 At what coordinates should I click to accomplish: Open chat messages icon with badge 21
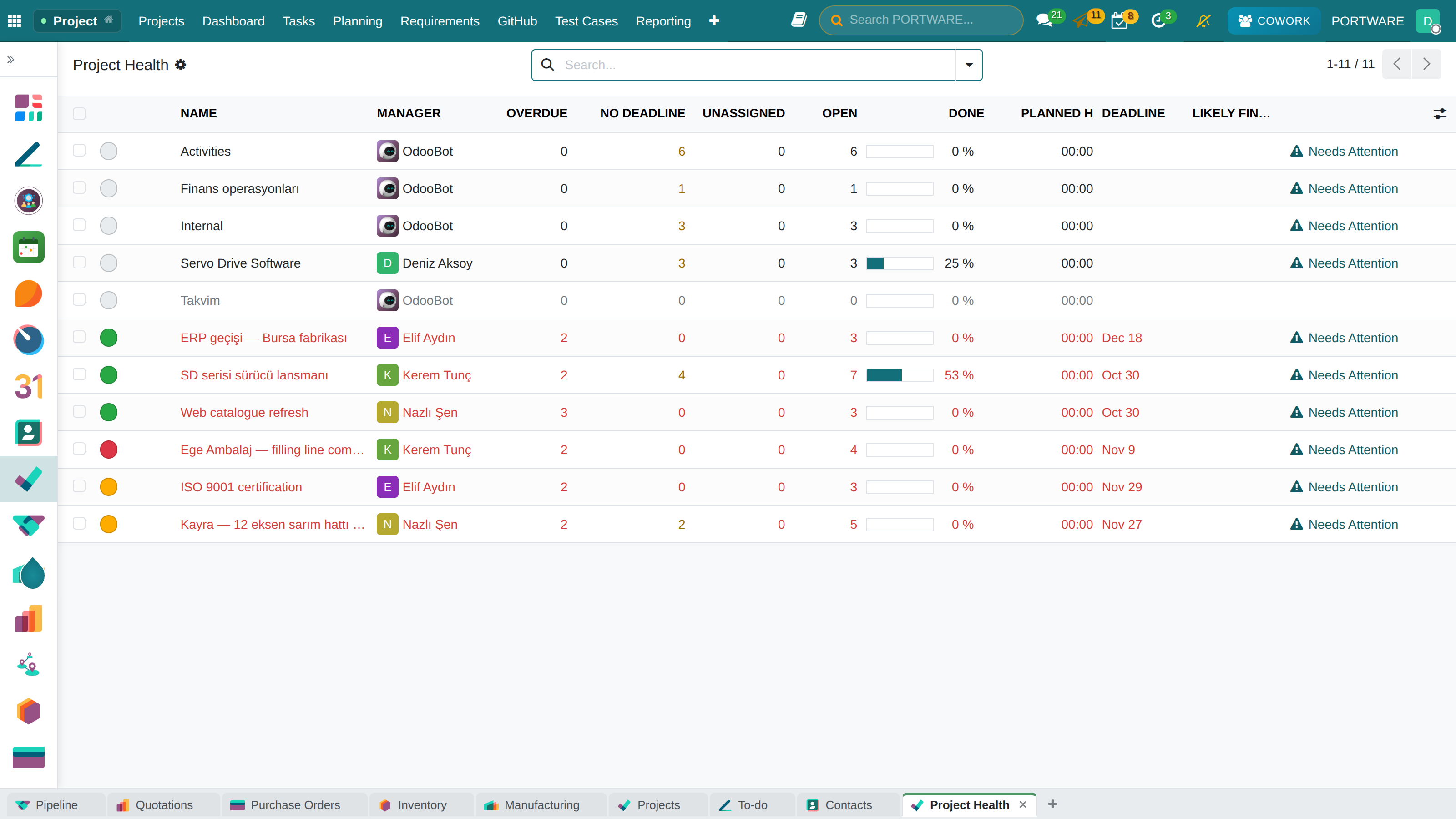tap(1044, 21)
